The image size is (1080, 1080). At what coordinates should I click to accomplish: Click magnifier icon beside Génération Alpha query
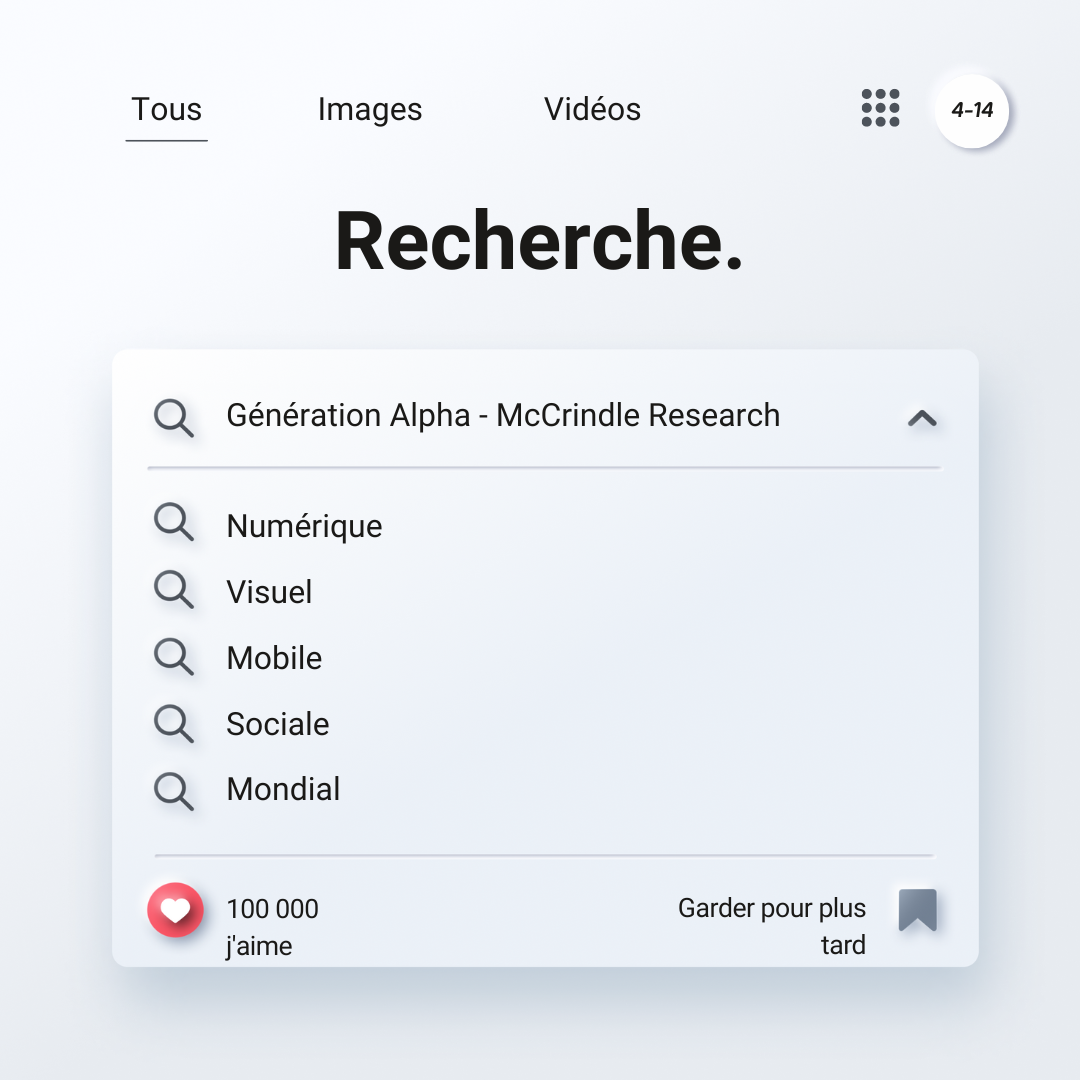point(173,417)
